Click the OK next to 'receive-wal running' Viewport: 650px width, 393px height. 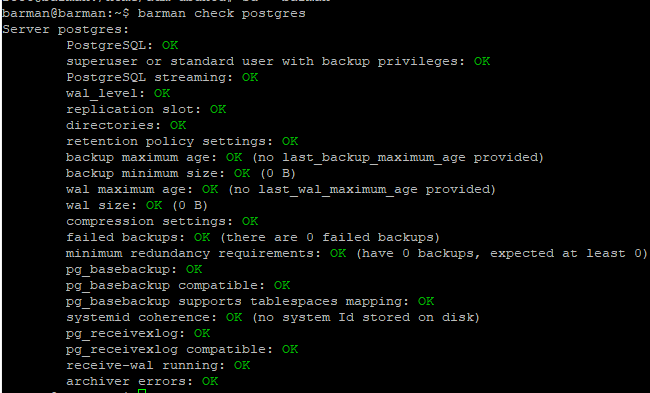tap(242, 365)
